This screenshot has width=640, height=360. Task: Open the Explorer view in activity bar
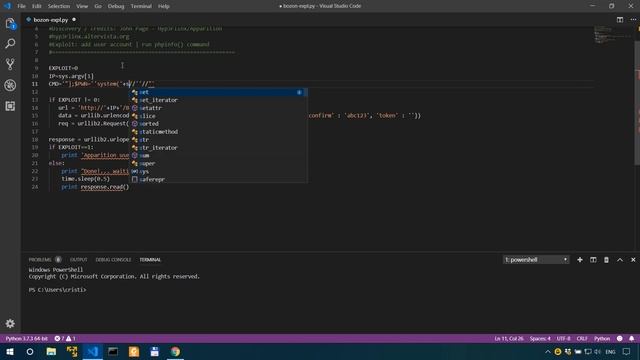click(x=10, y=24)
